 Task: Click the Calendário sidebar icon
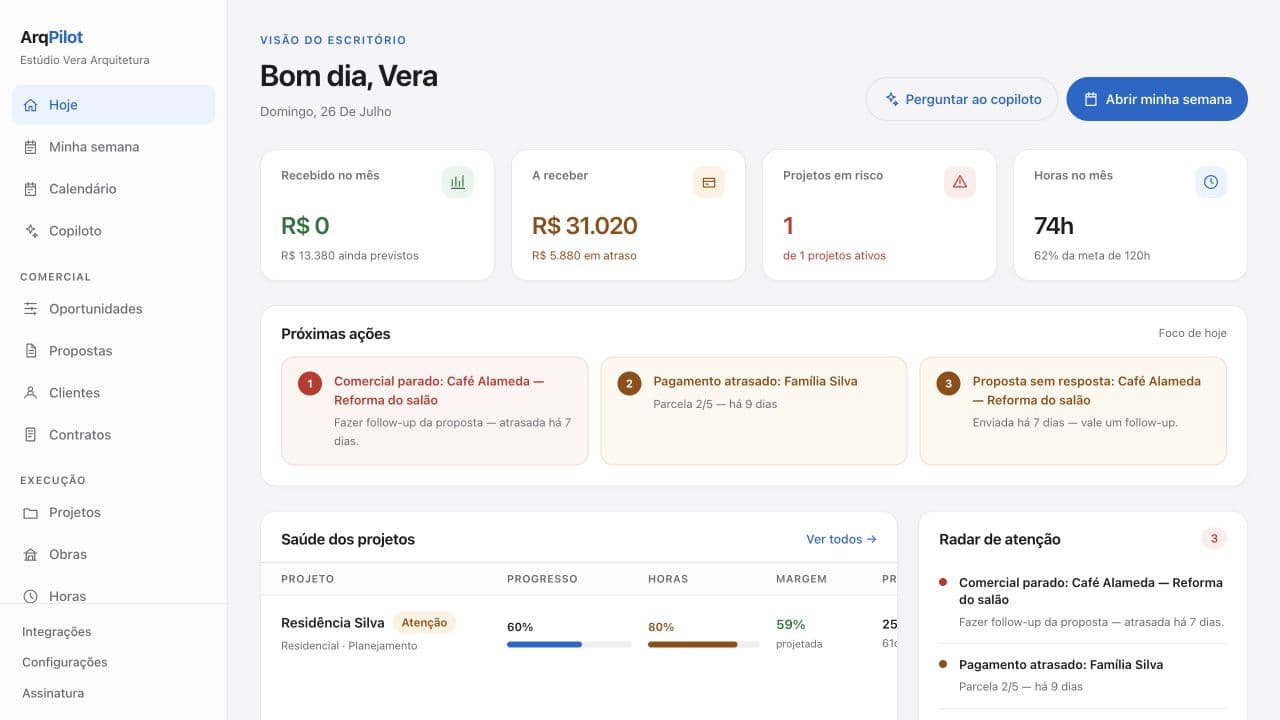(x=30, y=189)
